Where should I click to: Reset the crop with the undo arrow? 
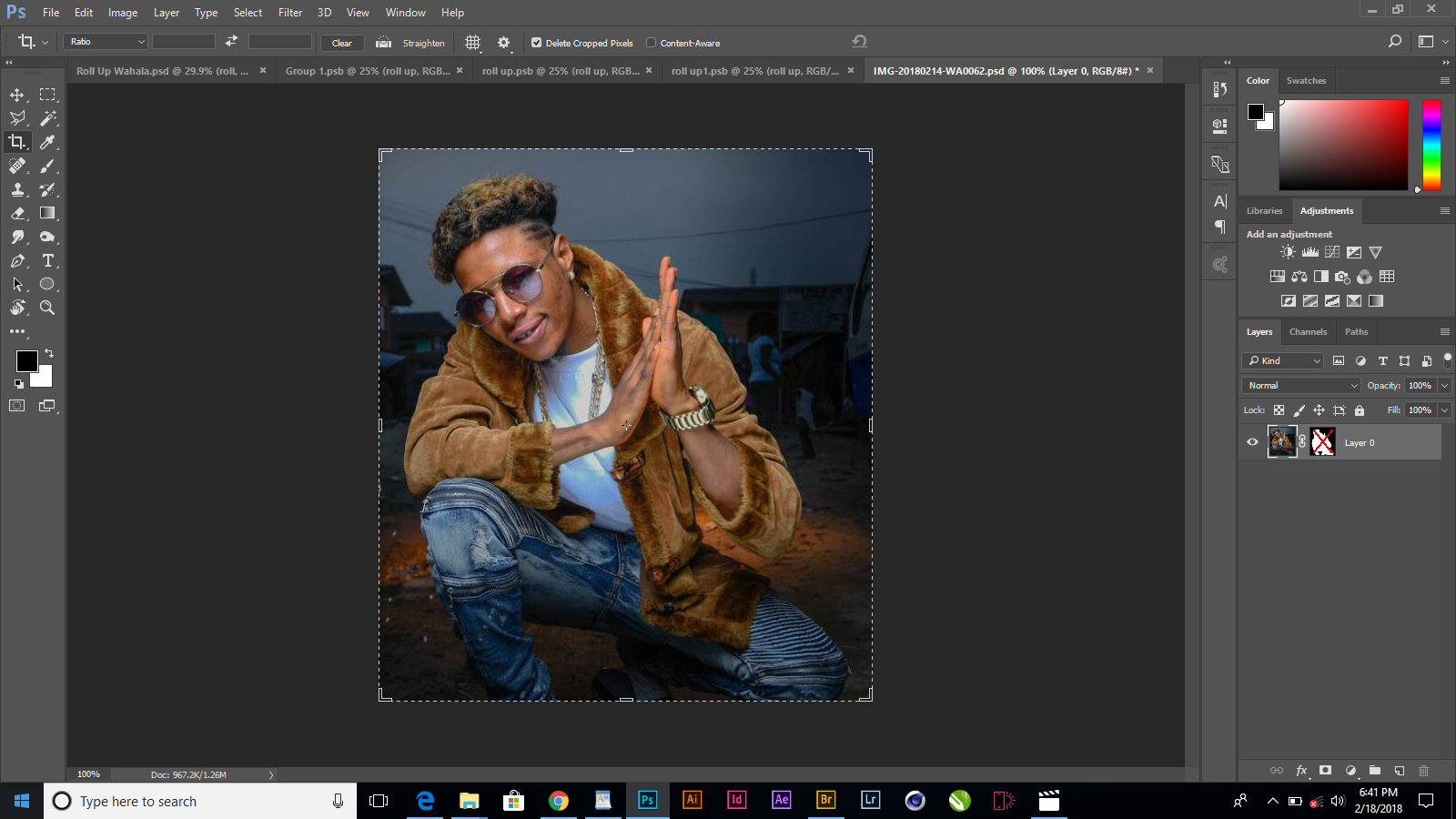click(x=859, y=41)
